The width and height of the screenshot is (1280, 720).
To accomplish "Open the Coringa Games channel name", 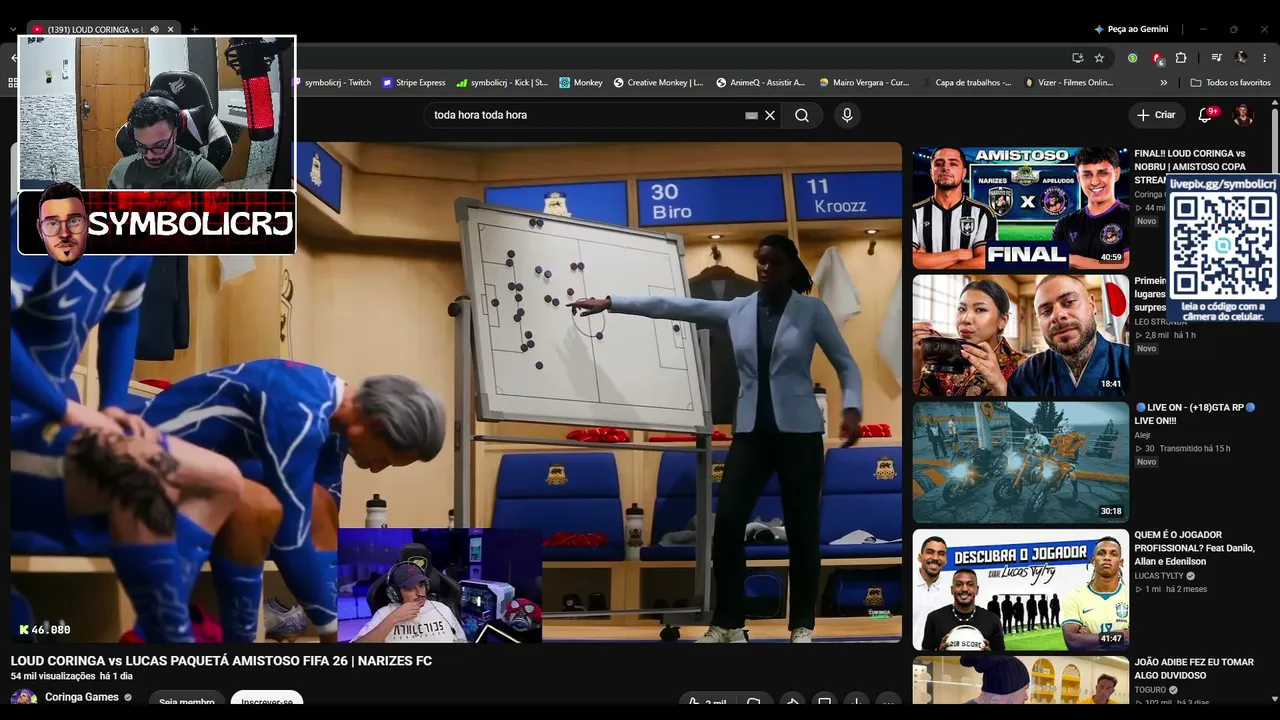I will 82,697.
